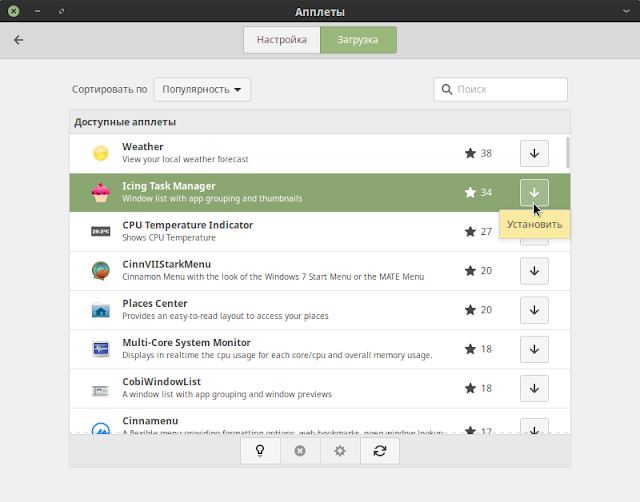This screenshot has width=640, height=502.
Task: Click the star next to Places Center
Action: (470, 310)
